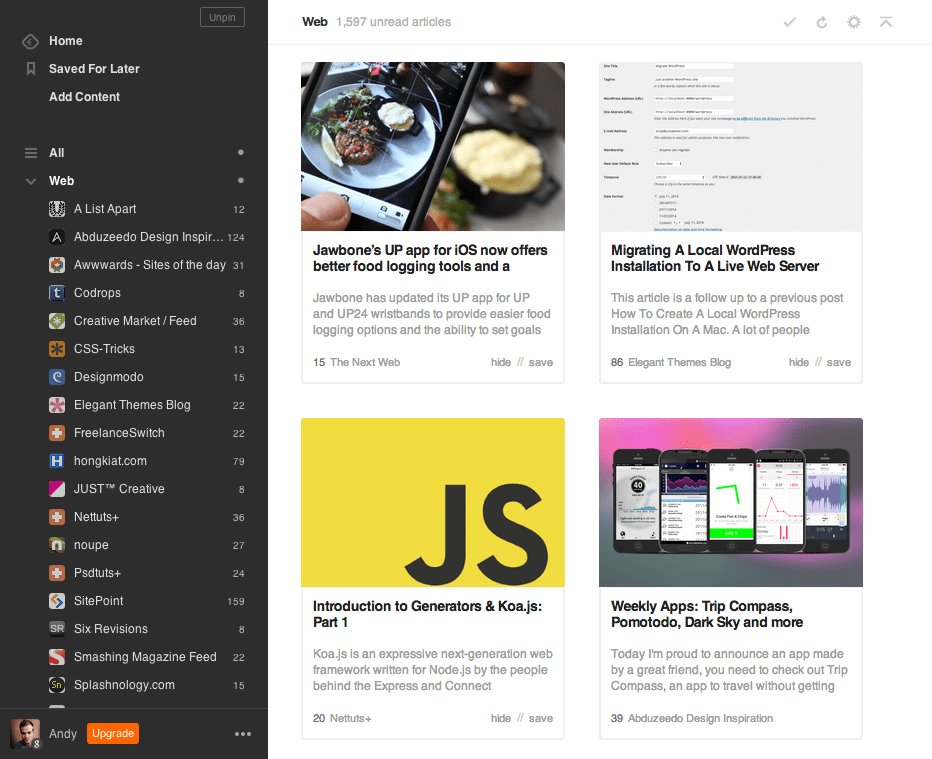The width and height of the screenshot is (932, 759).
Task: Mark all Web articles as read with checkmark icon
Action: (x=790, y=21)
